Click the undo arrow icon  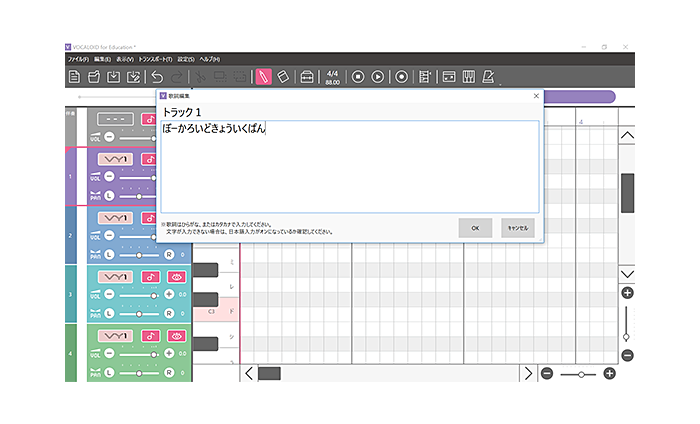coord(156,77)
